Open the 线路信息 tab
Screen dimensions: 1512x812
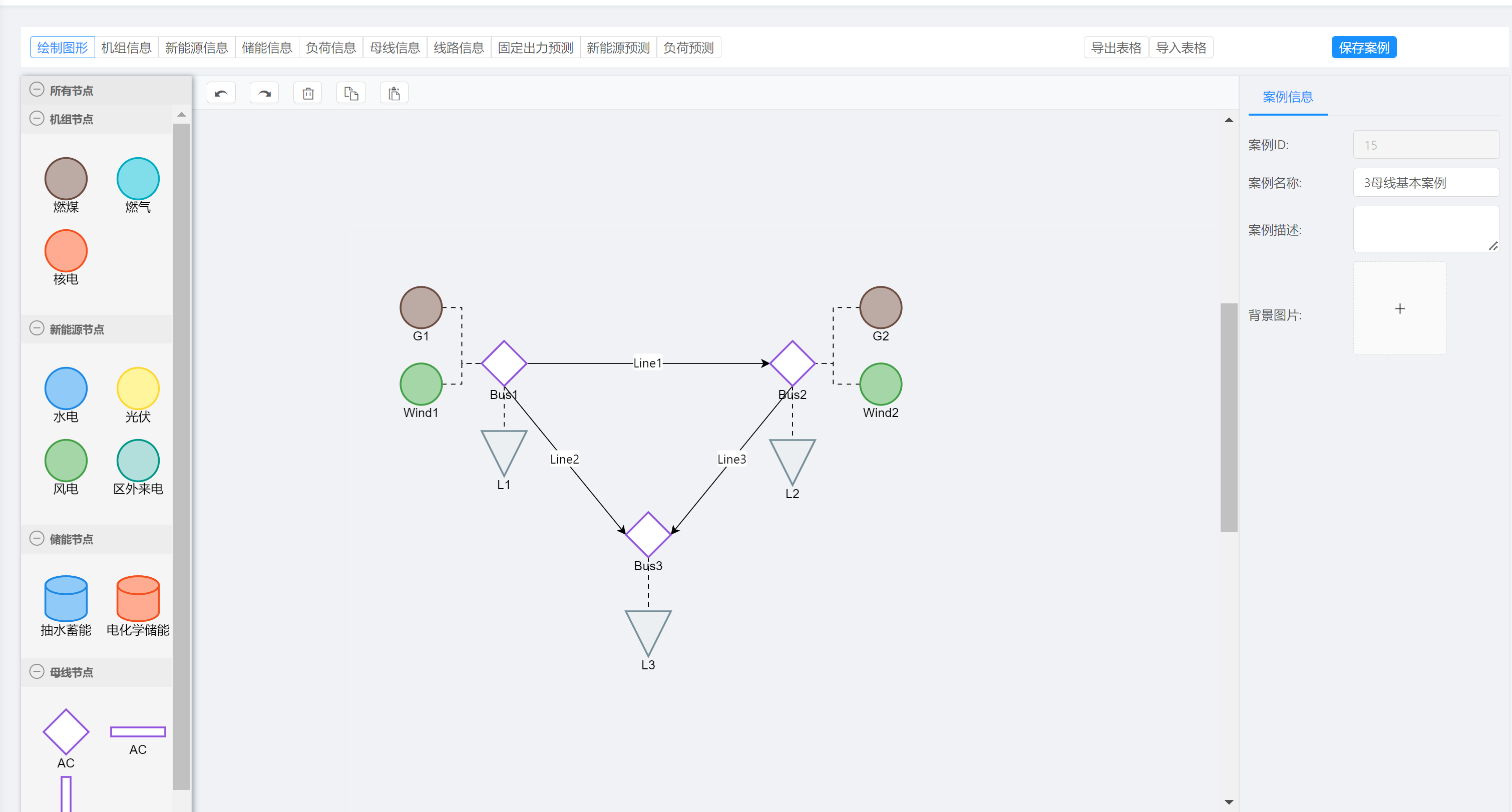[x=459, y=48]
